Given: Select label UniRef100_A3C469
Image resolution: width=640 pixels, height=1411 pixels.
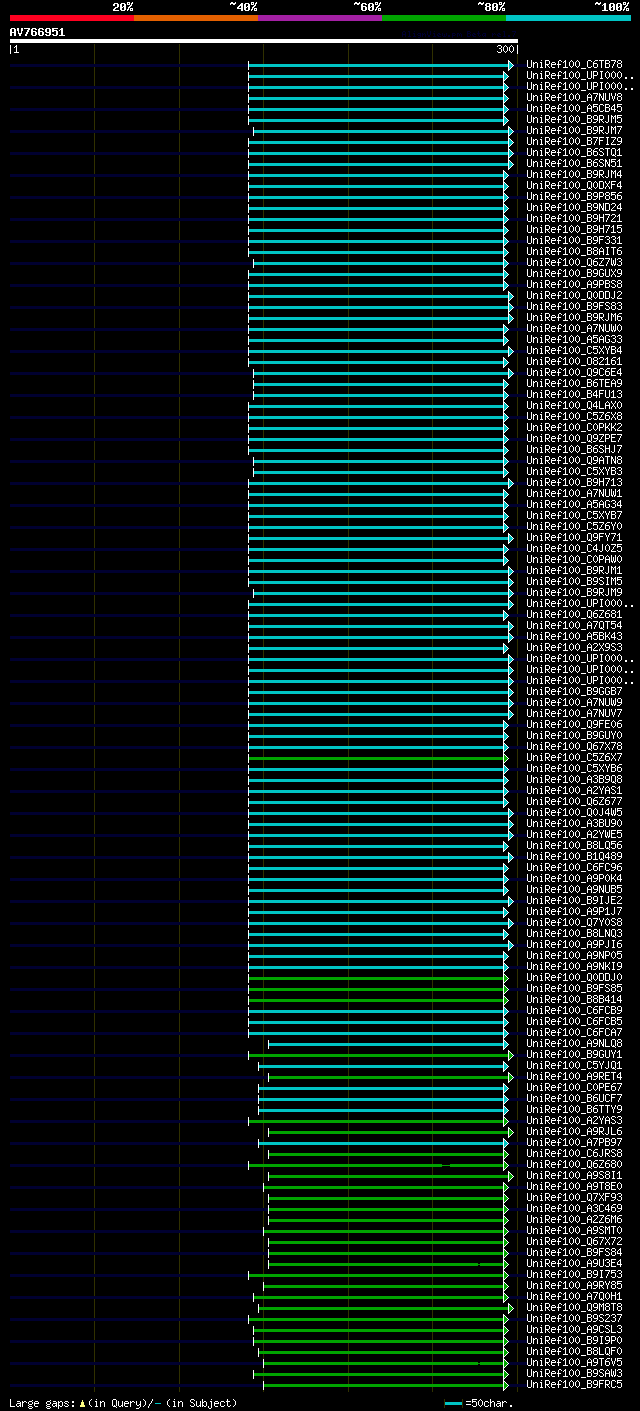Looking at the screenshot, I should pos(574,1209).
